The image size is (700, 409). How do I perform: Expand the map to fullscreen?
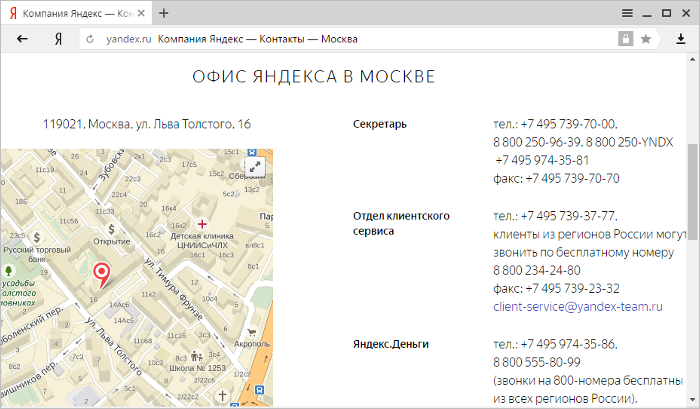click(x=255, y=167)
